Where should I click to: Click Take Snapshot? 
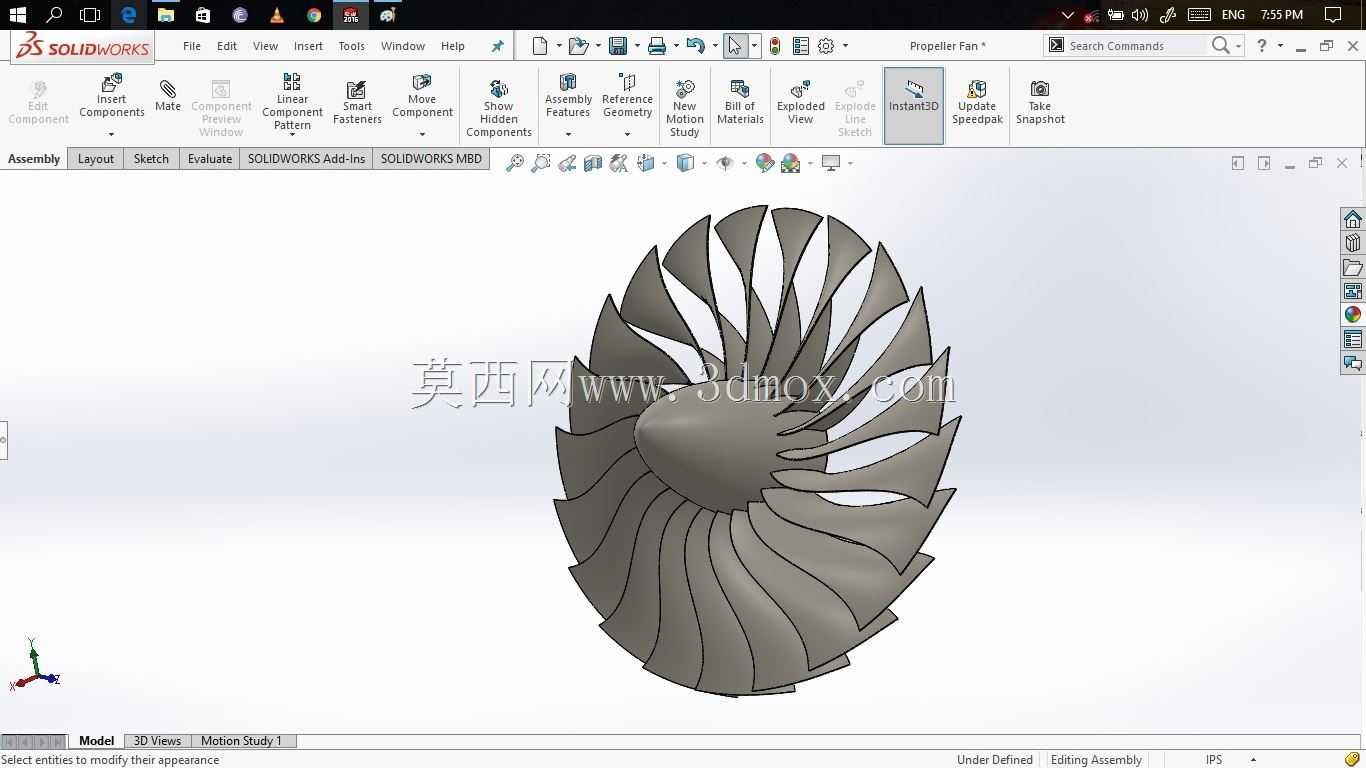click(1040, 101)
